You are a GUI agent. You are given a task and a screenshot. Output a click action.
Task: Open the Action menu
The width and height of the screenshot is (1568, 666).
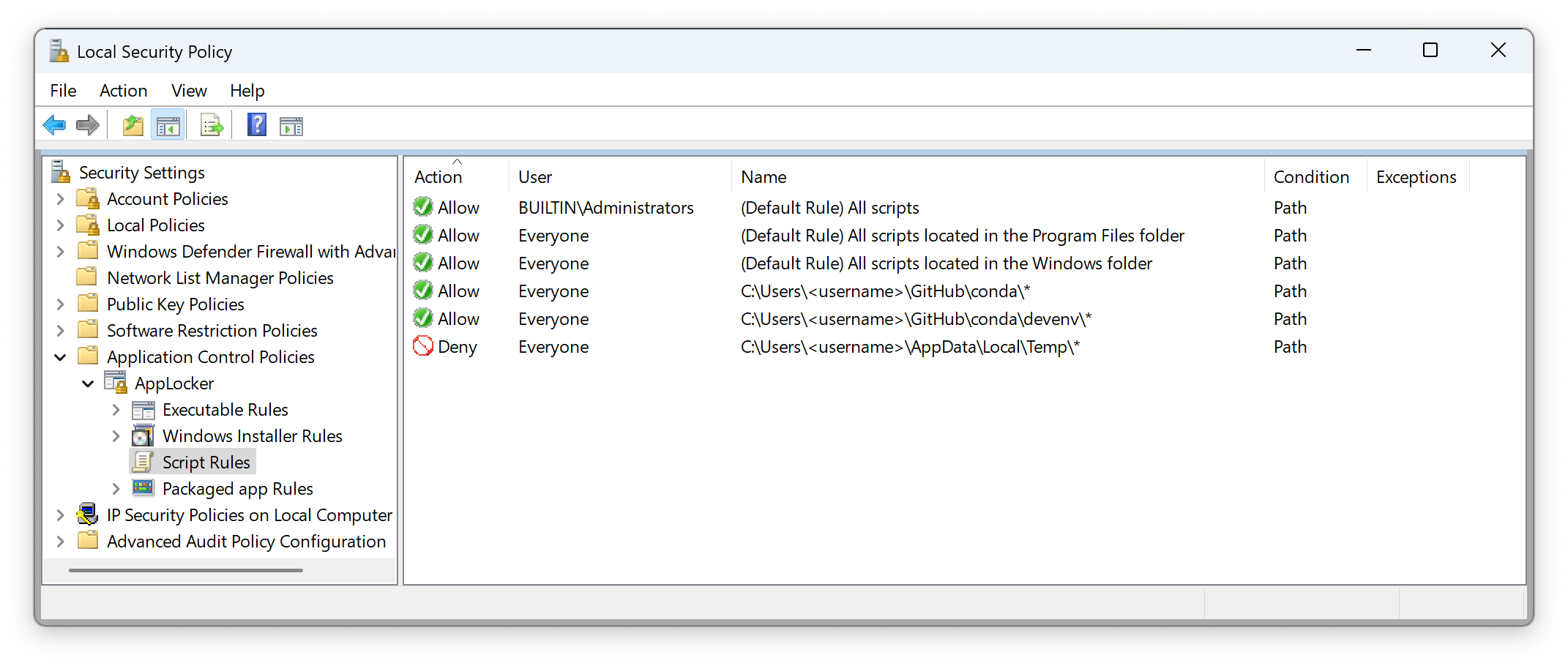(x=123, y=91)
